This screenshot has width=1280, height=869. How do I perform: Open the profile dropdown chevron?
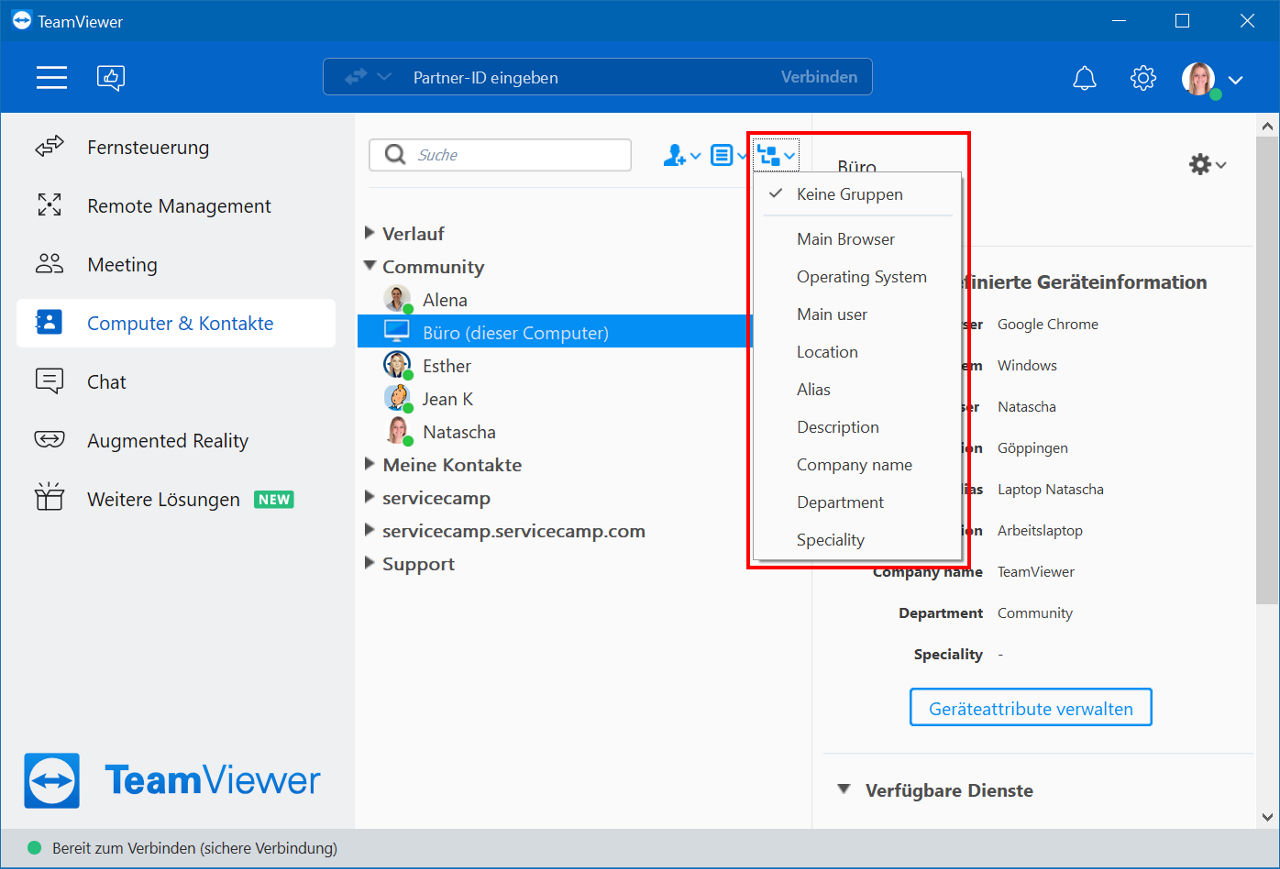[x=1235, y=80]
